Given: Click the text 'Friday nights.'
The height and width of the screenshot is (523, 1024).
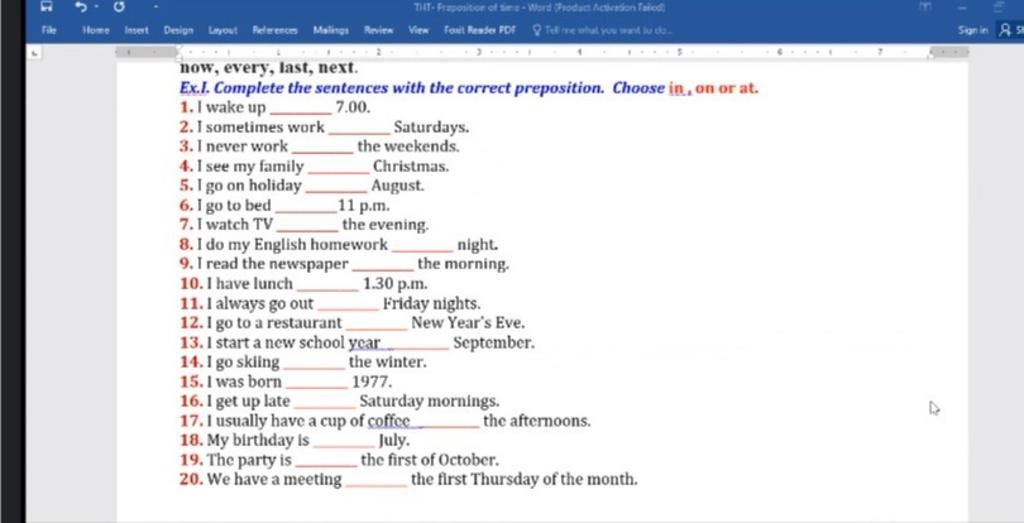Looking at the screenshot, I should [432, 304].
